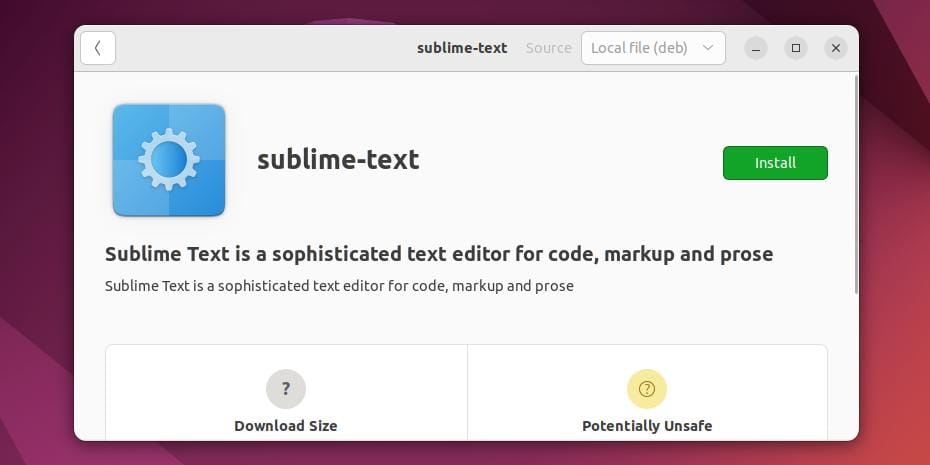Click the large sublime-text app name

pos(338,160)
